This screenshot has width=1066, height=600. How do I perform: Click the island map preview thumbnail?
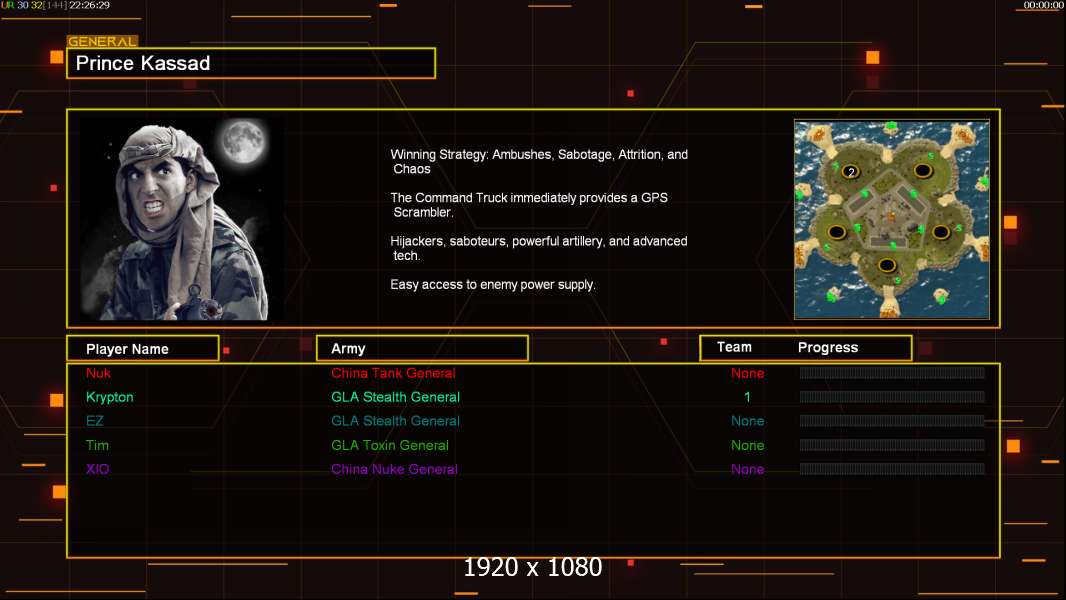click(x=892, y=219)
